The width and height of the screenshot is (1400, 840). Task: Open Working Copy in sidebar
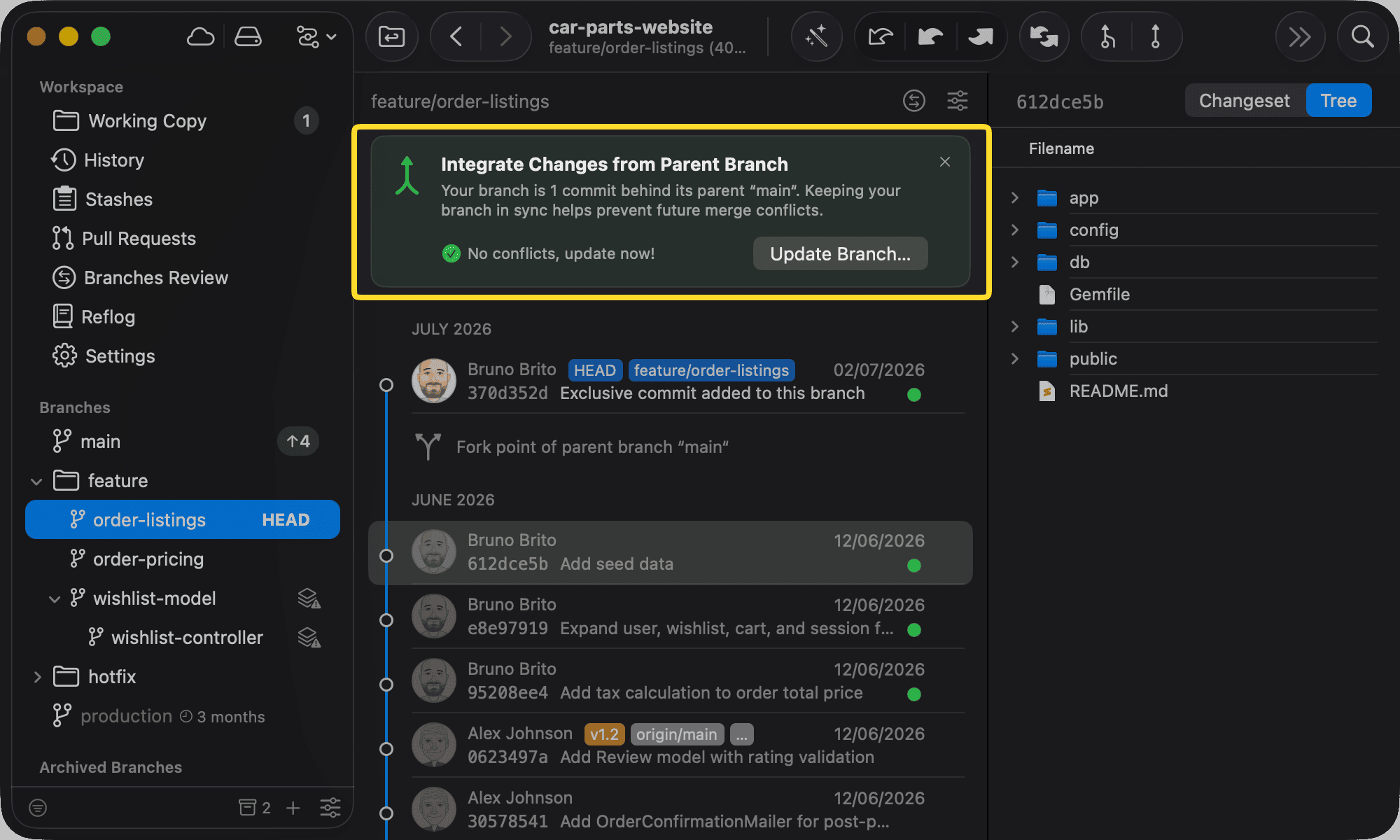tap(183, 121)
